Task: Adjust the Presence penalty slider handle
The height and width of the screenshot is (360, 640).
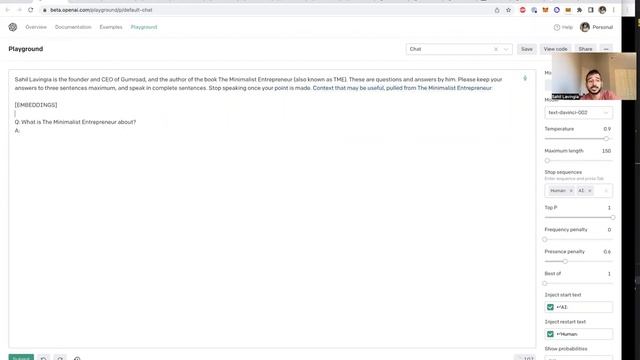Action: [565, 261]
